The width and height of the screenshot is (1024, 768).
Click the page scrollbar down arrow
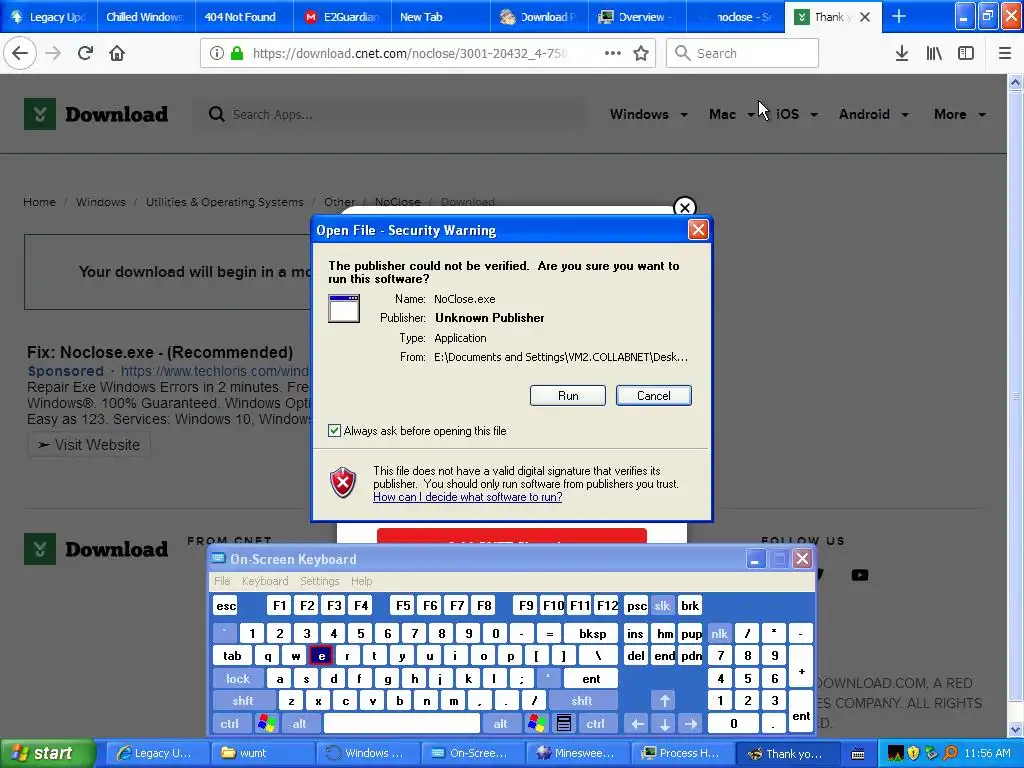coord(1015,729)
